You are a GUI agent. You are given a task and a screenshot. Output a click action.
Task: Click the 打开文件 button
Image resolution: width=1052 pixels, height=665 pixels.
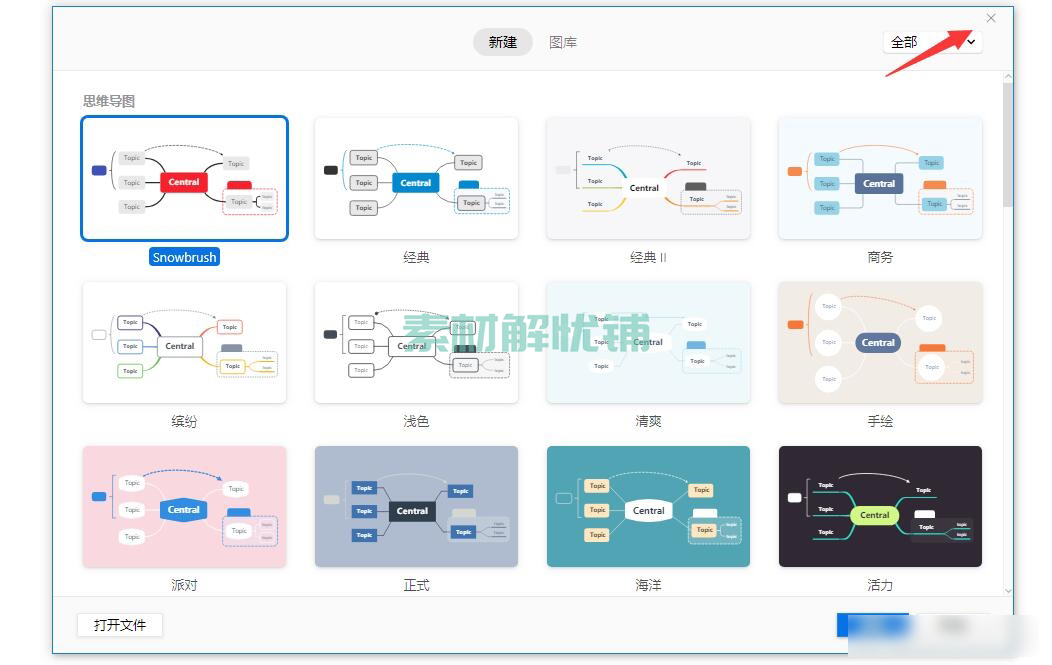coord(120,625)
